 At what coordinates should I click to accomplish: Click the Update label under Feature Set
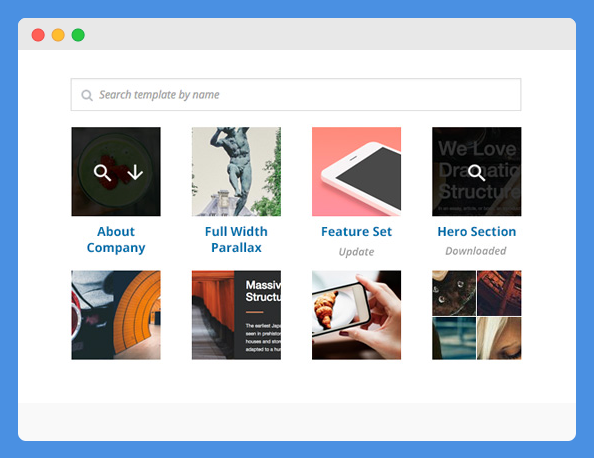pos(356,252)
